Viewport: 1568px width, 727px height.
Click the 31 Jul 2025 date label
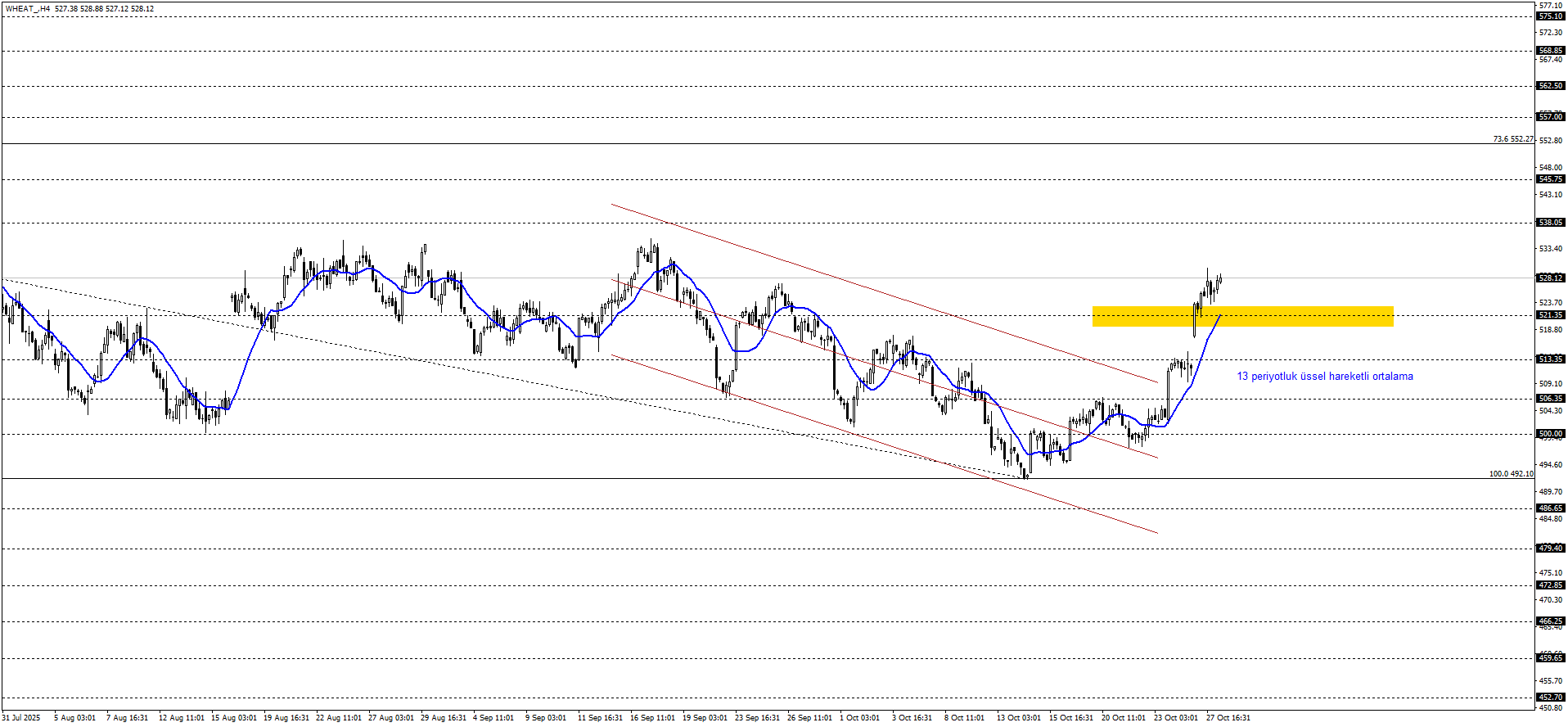click(20, 718)
